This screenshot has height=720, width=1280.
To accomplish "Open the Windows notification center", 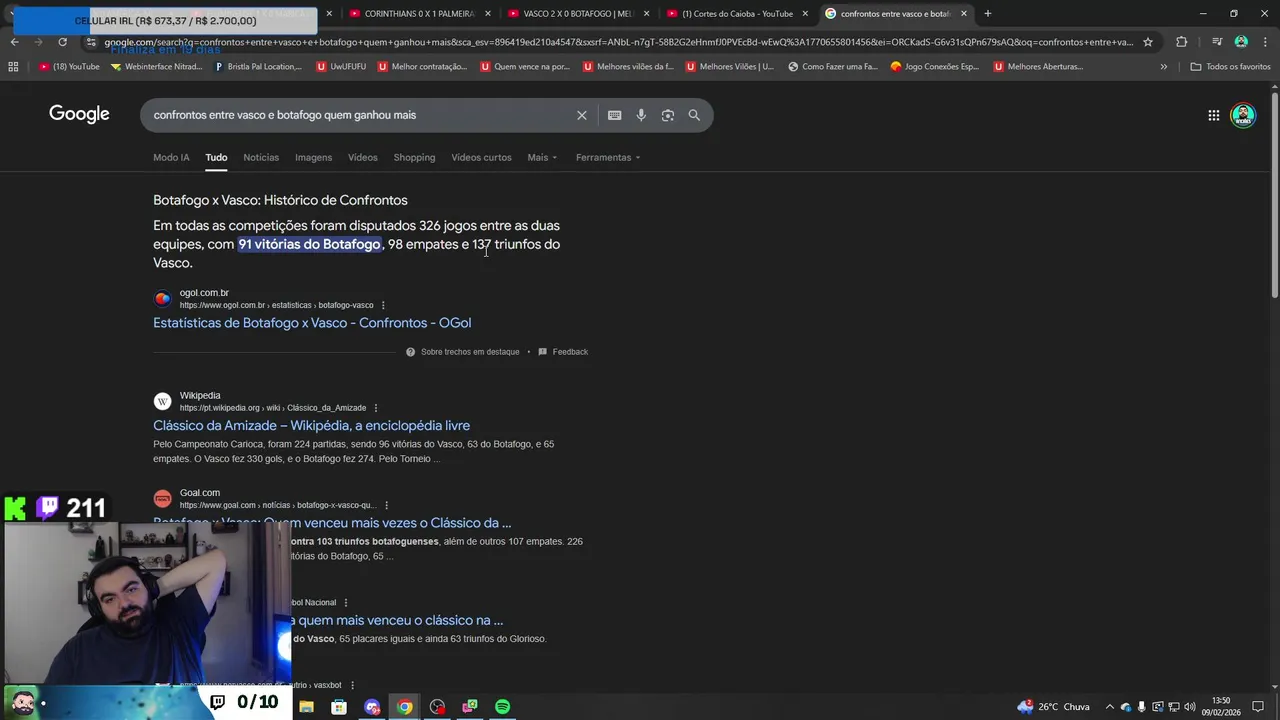I will pos(1258,707).
